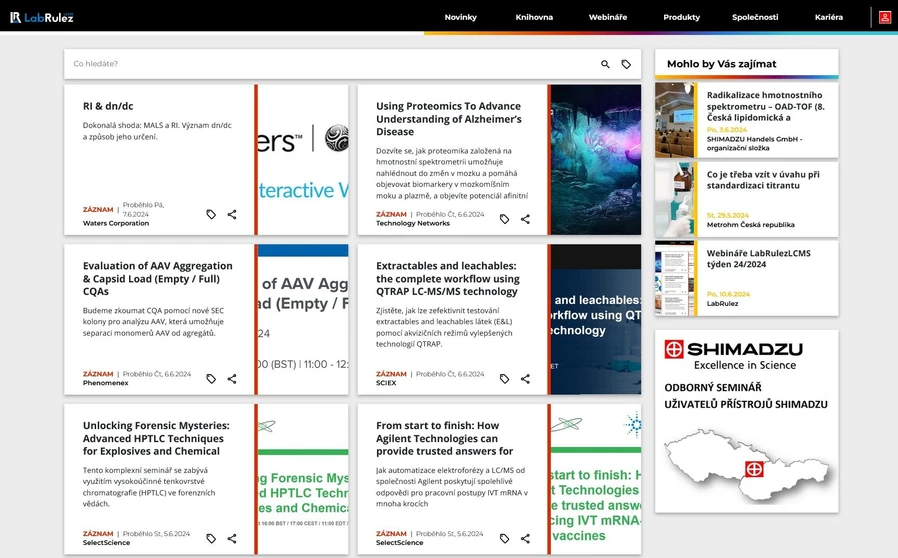Tag icon on Forensic Mysteries card
Viewport: 898px width, 558px height.
click(211, 539)
